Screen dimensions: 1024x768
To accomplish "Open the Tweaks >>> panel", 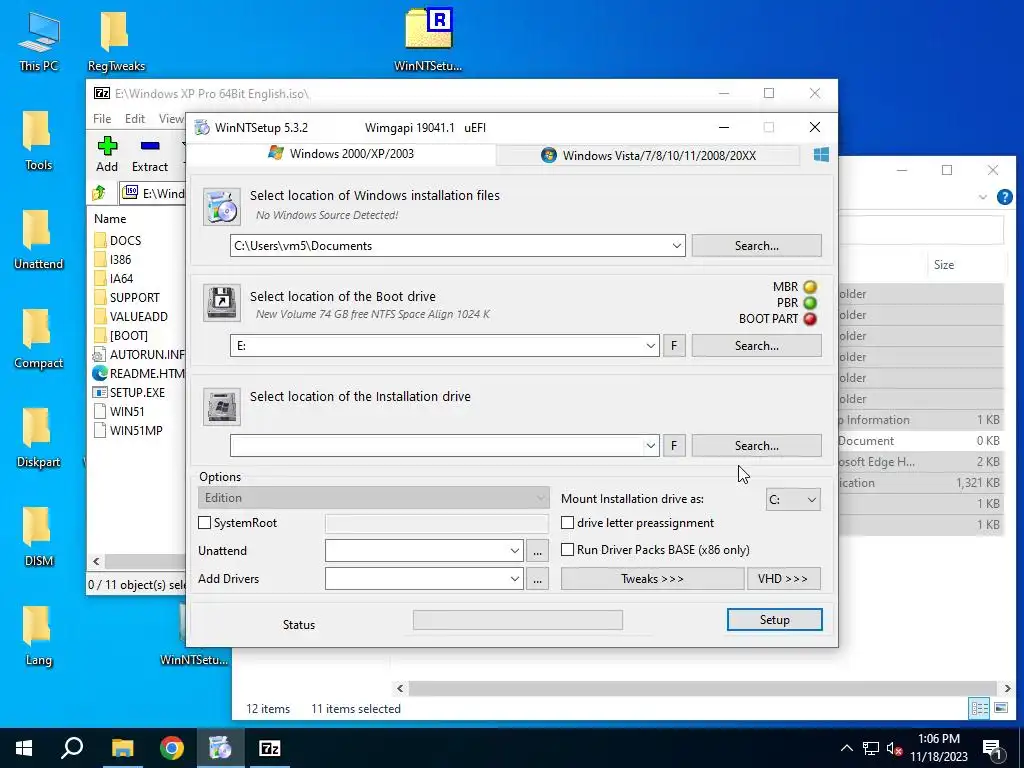I will [652, 579].
